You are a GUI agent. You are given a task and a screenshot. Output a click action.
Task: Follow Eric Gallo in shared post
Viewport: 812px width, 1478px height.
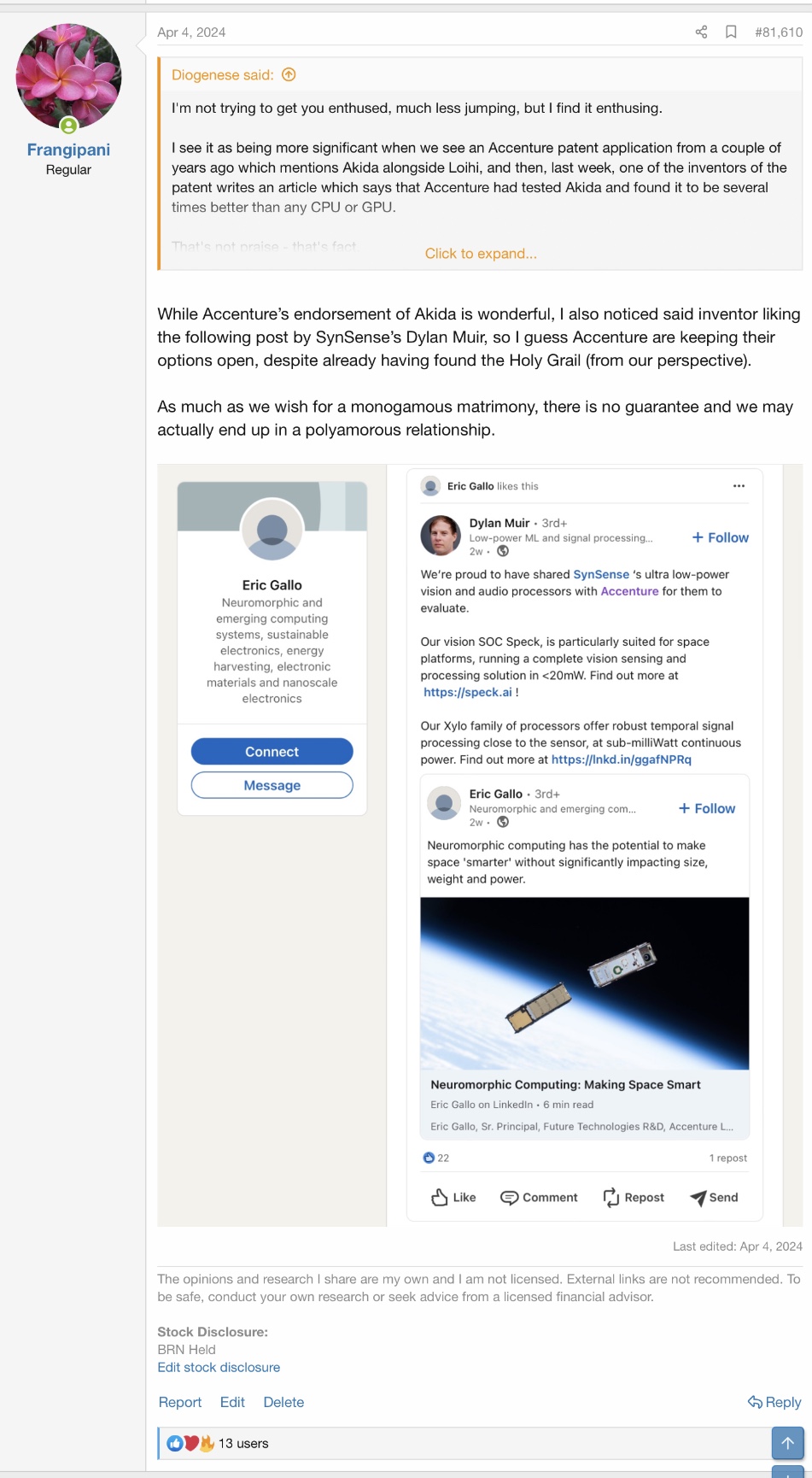click(706, 808)
